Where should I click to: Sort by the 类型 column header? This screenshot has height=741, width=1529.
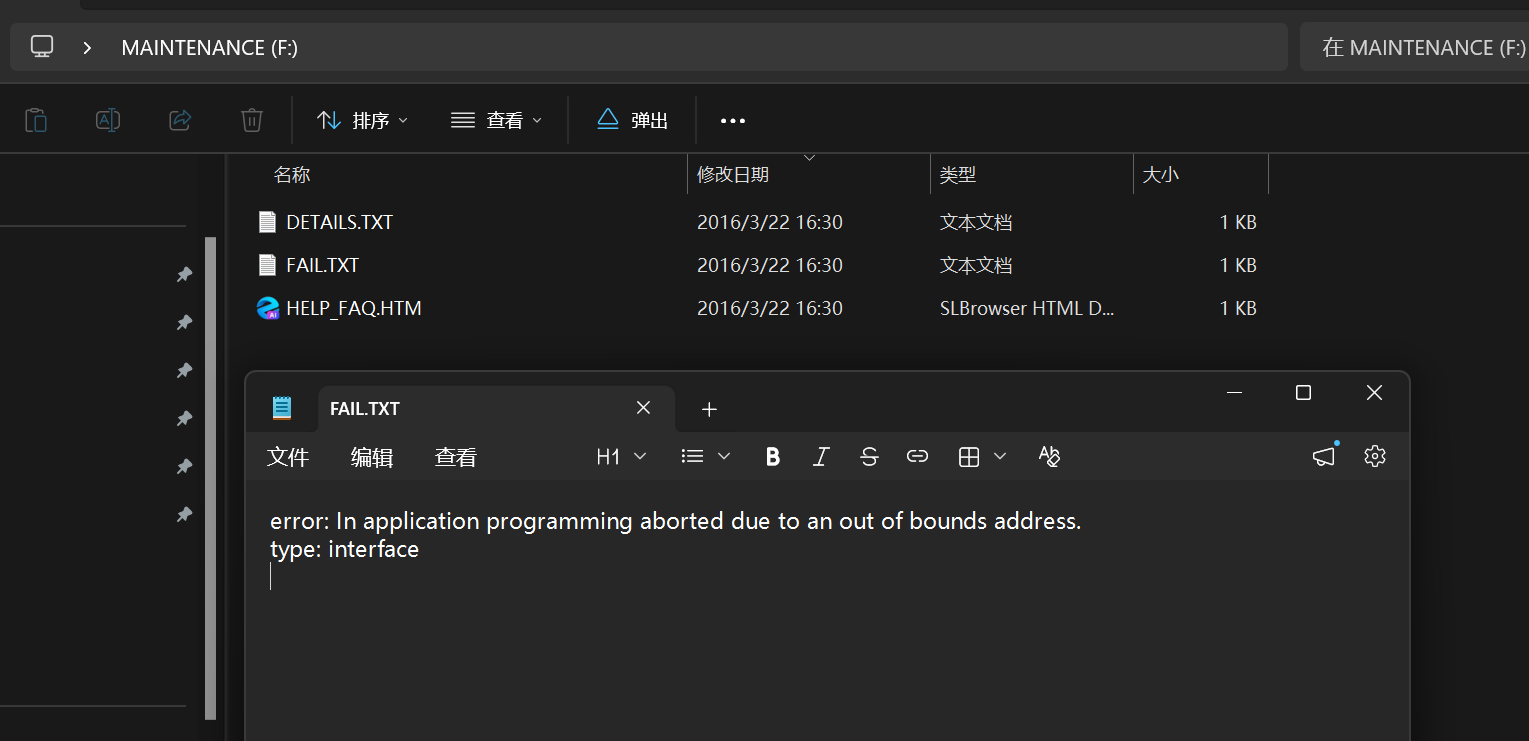[957, 174]
